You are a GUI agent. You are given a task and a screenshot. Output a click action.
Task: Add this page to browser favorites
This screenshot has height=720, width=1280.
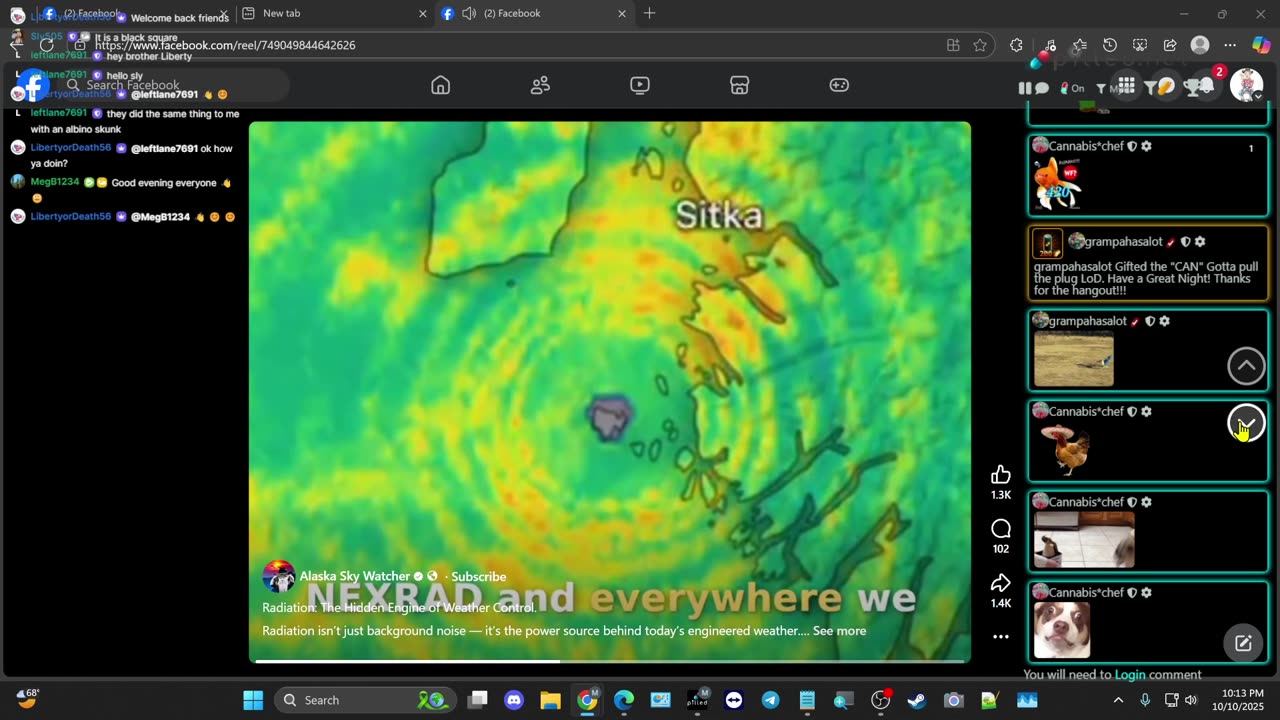coord(980,45)
